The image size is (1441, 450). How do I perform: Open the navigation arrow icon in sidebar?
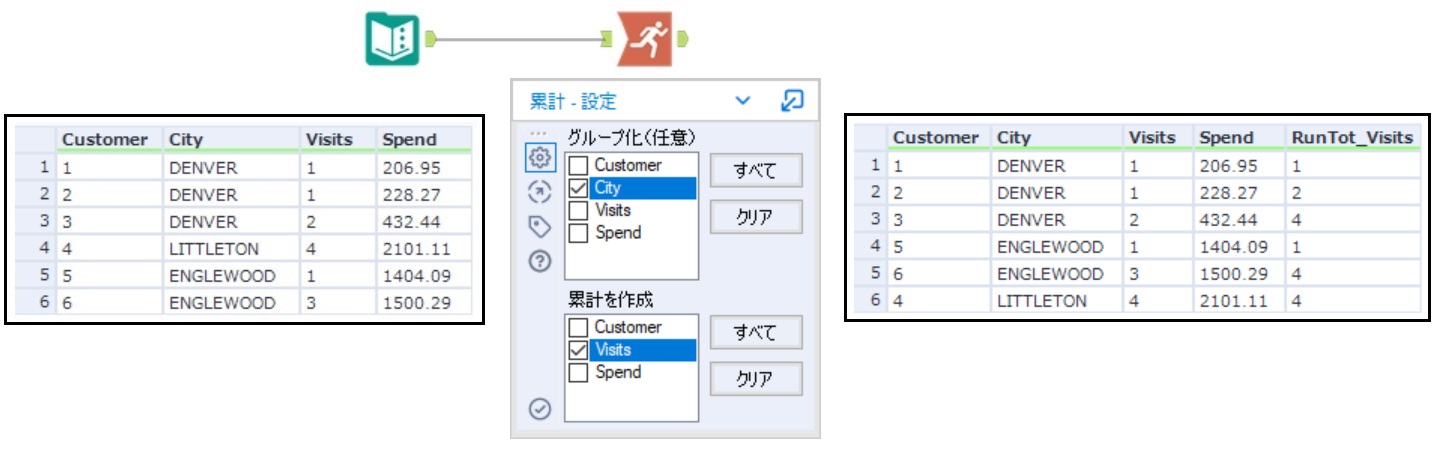click(540, 192)
